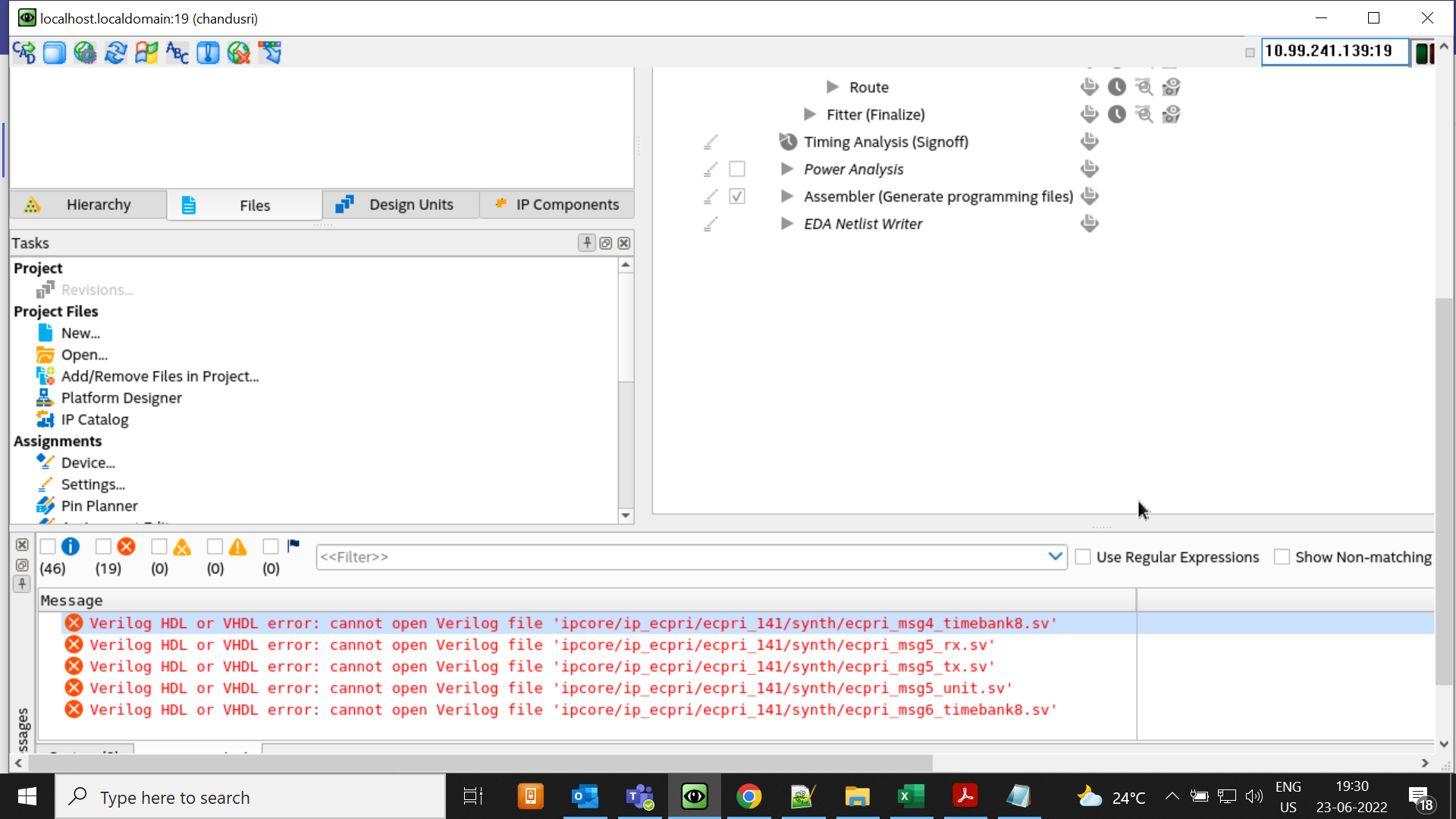This screenshot has width=1456, height=819.
Task: Click the pin icon in Tasks panel header
Action: point(587,243)
